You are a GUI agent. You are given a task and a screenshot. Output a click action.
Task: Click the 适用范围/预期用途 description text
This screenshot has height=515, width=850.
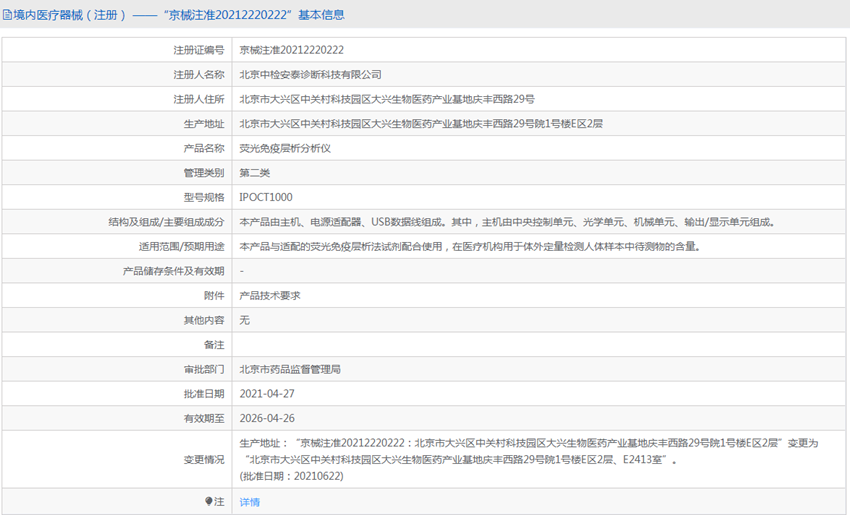click(471, 247)
